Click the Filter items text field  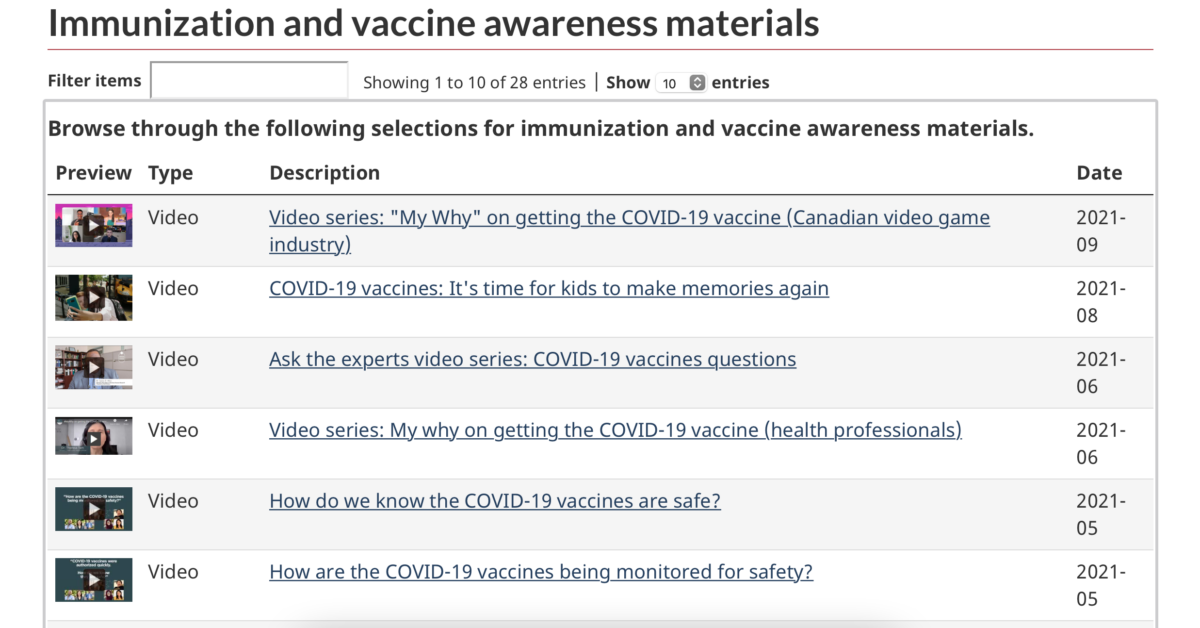(249, 81)
